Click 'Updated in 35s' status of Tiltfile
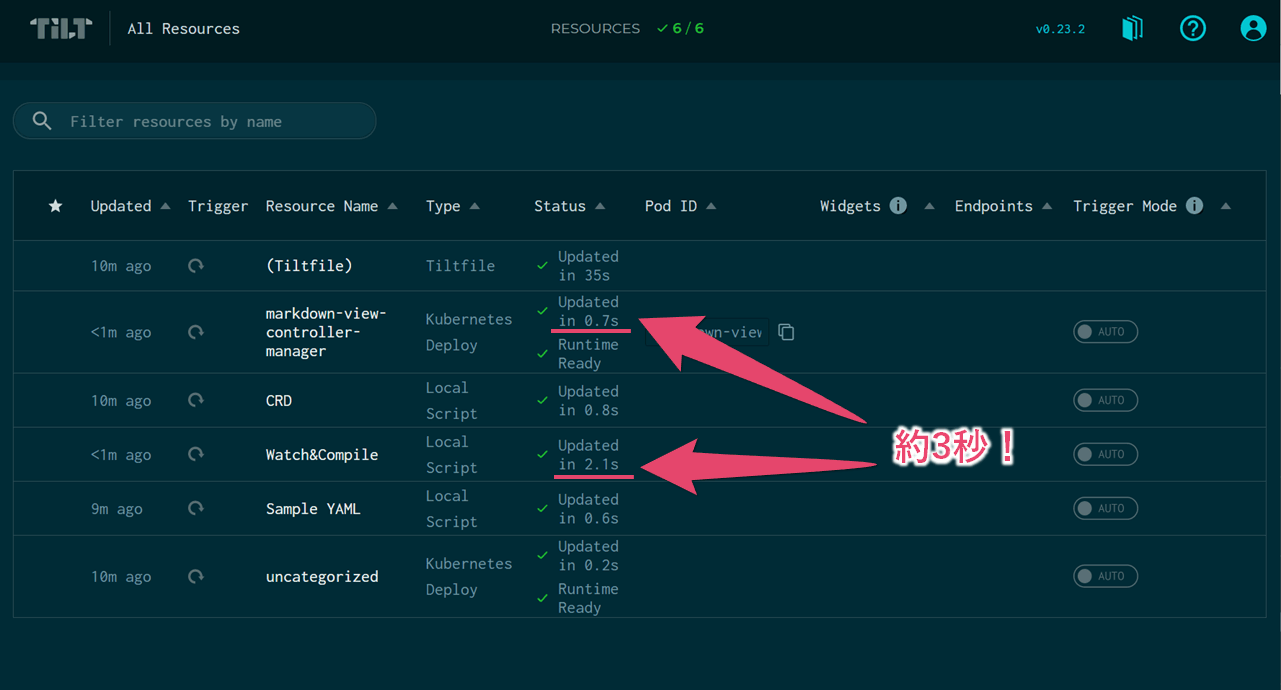The width and height of the screenshot is (1281, 690). point(588,266)
